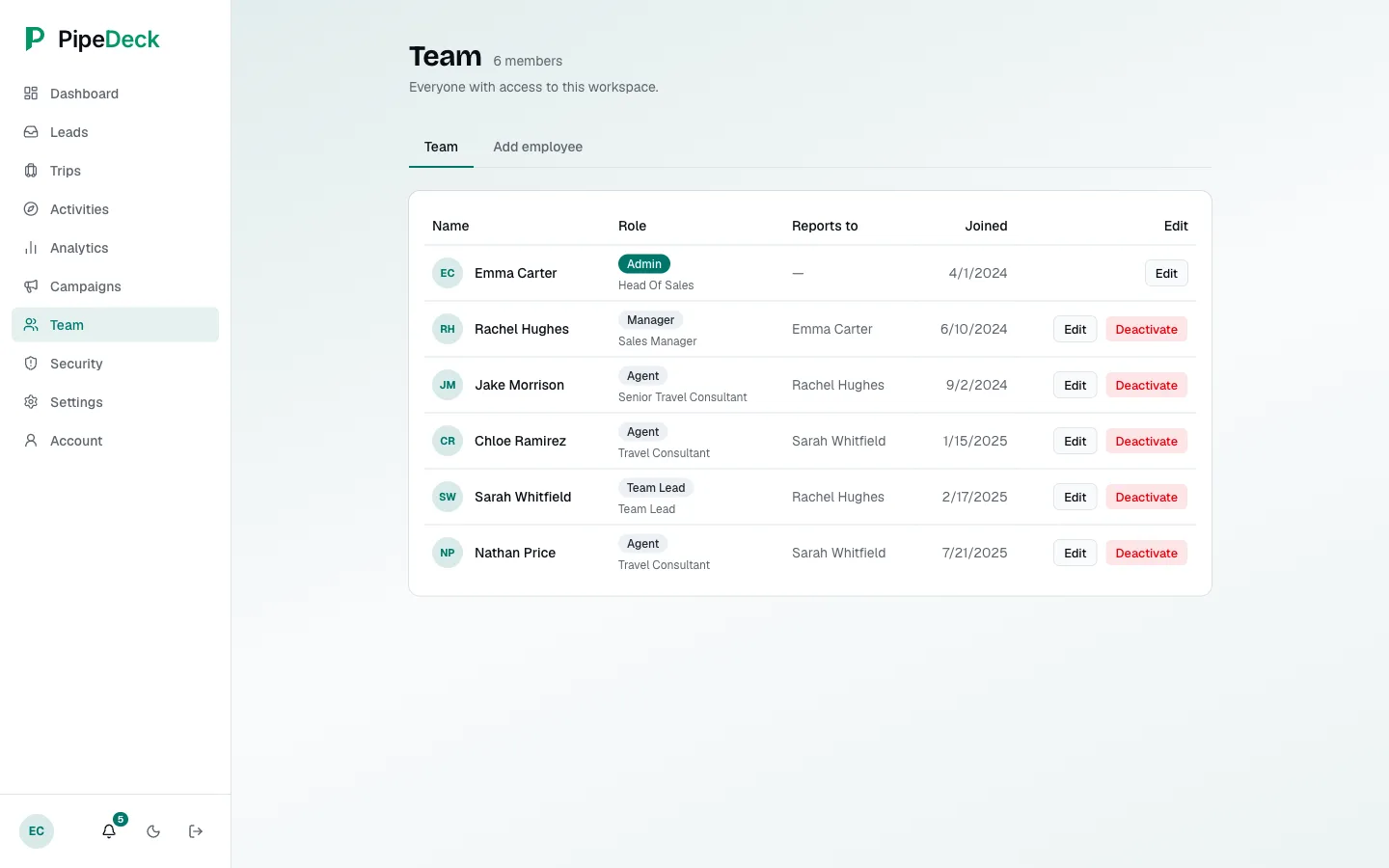This screenshot has height=868, width=1389.
Task: Click EC user avatar in sidebar footer
Action: 37,831
